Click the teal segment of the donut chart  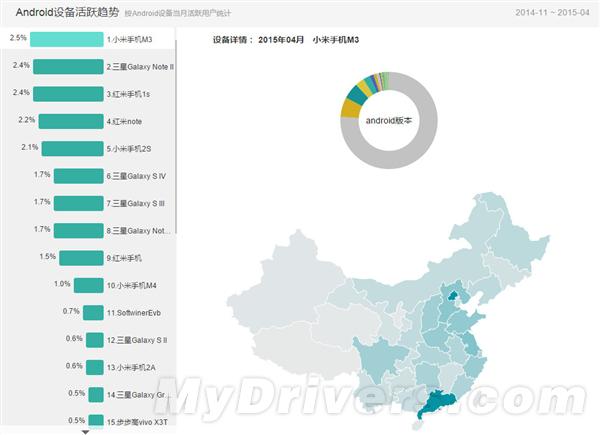(357, 95)
